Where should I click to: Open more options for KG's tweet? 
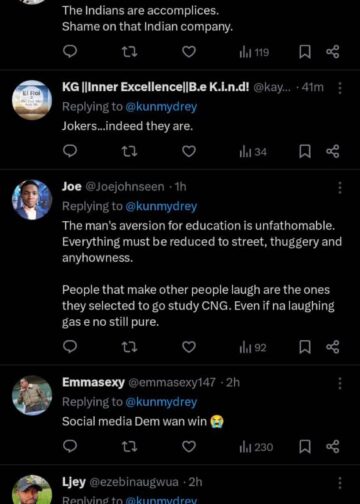340,88
